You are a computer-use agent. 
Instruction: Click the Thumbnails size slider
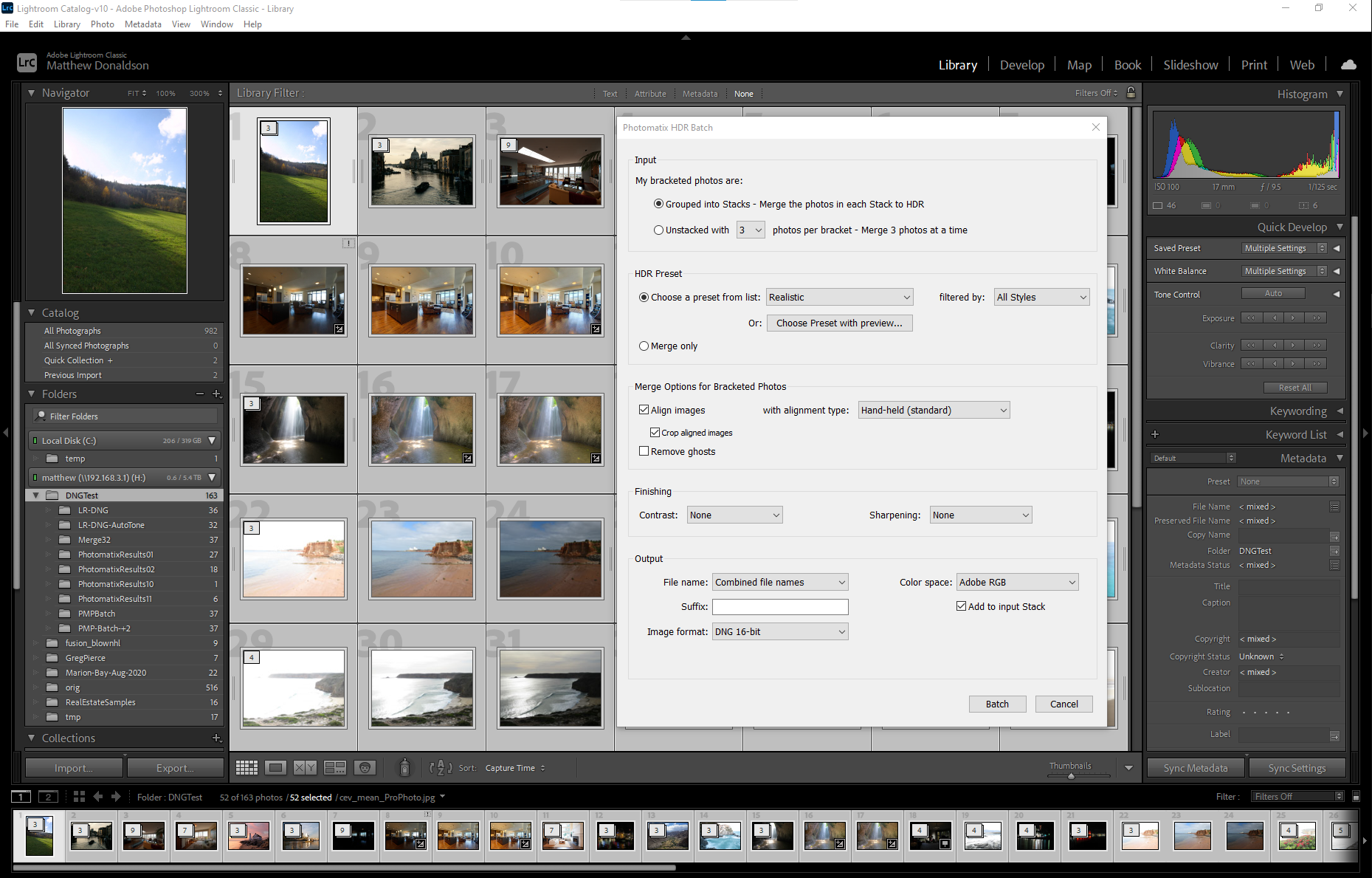click(1071, 775)
